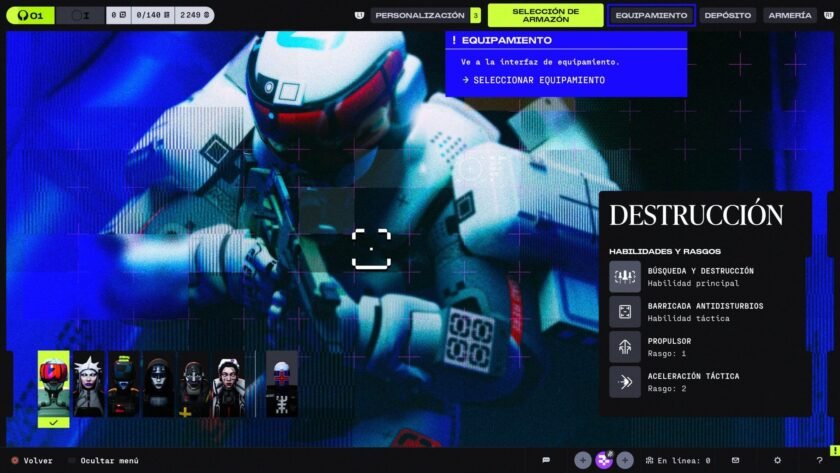
Task: Open settings gear in bottom bar
Action: (x=777, y=460)
